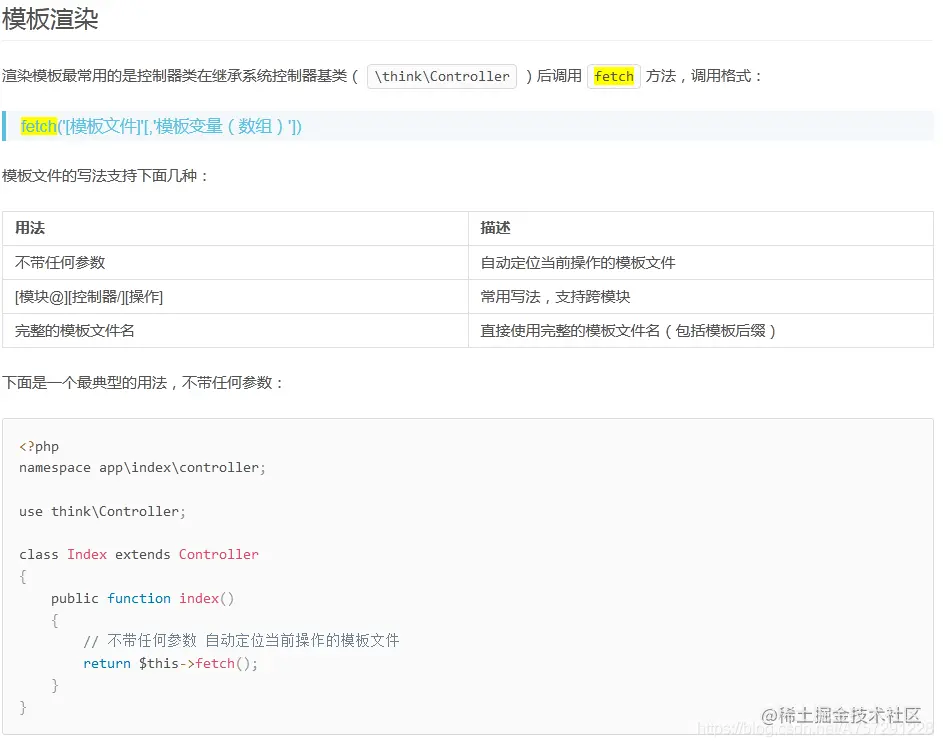The height and width of the screenshot is (747, 943).
Task: Select the 不带任何参数 table cell
Action: (x=235, y=262)
